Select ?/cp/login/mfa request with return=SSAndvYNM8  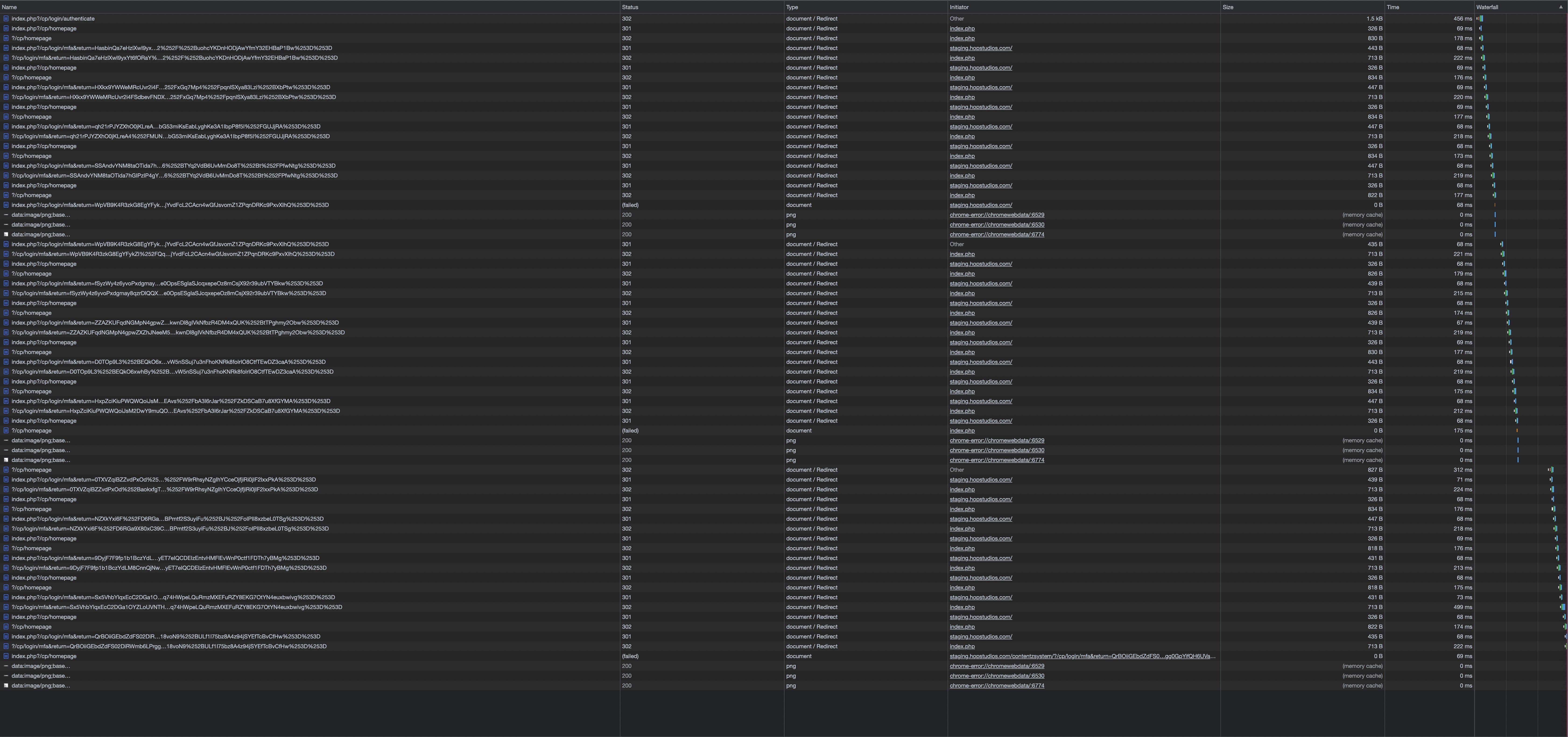pos(174,175)
